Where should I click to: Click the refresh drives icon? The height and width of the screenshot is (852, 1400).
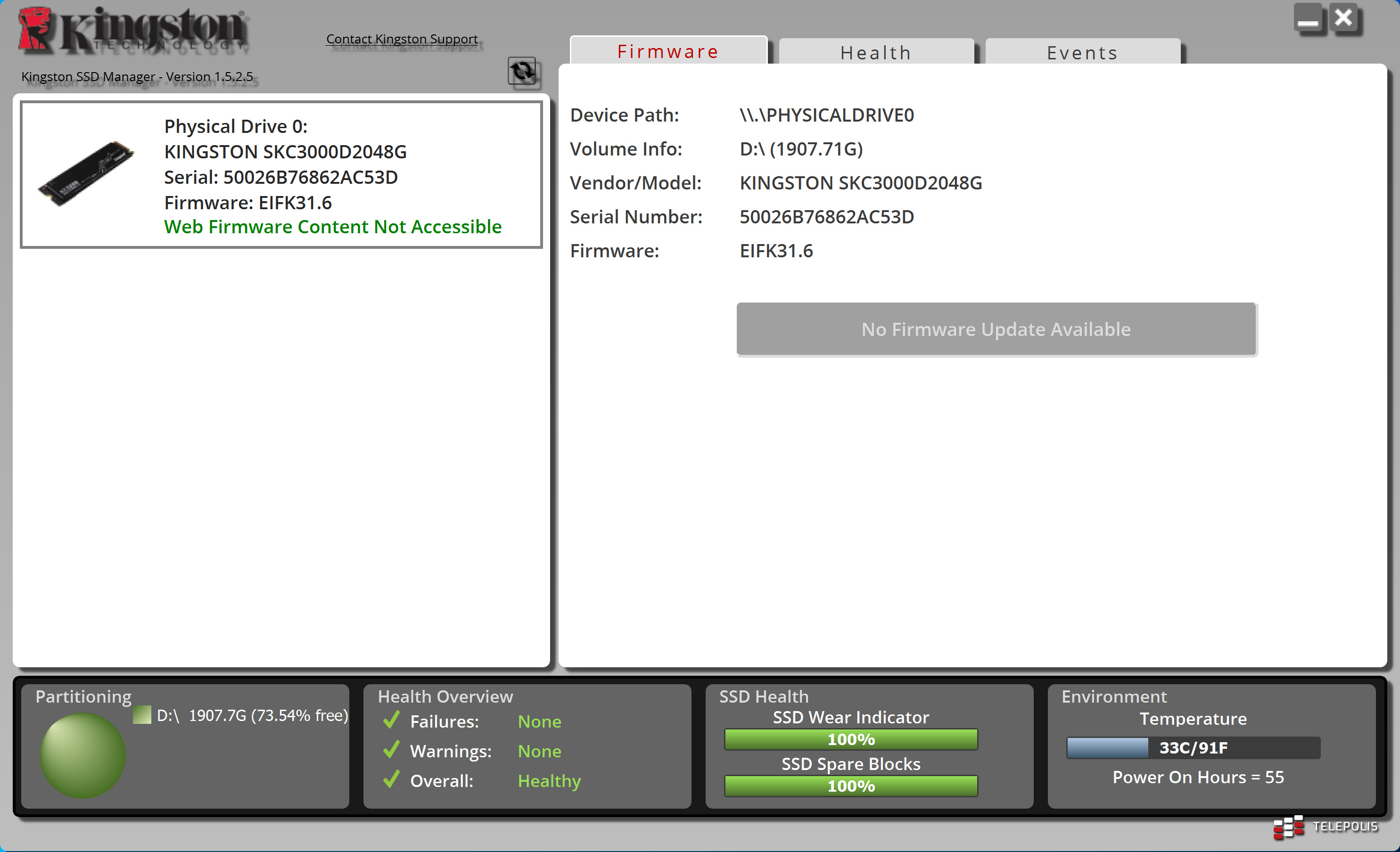(x=522, y=72)
